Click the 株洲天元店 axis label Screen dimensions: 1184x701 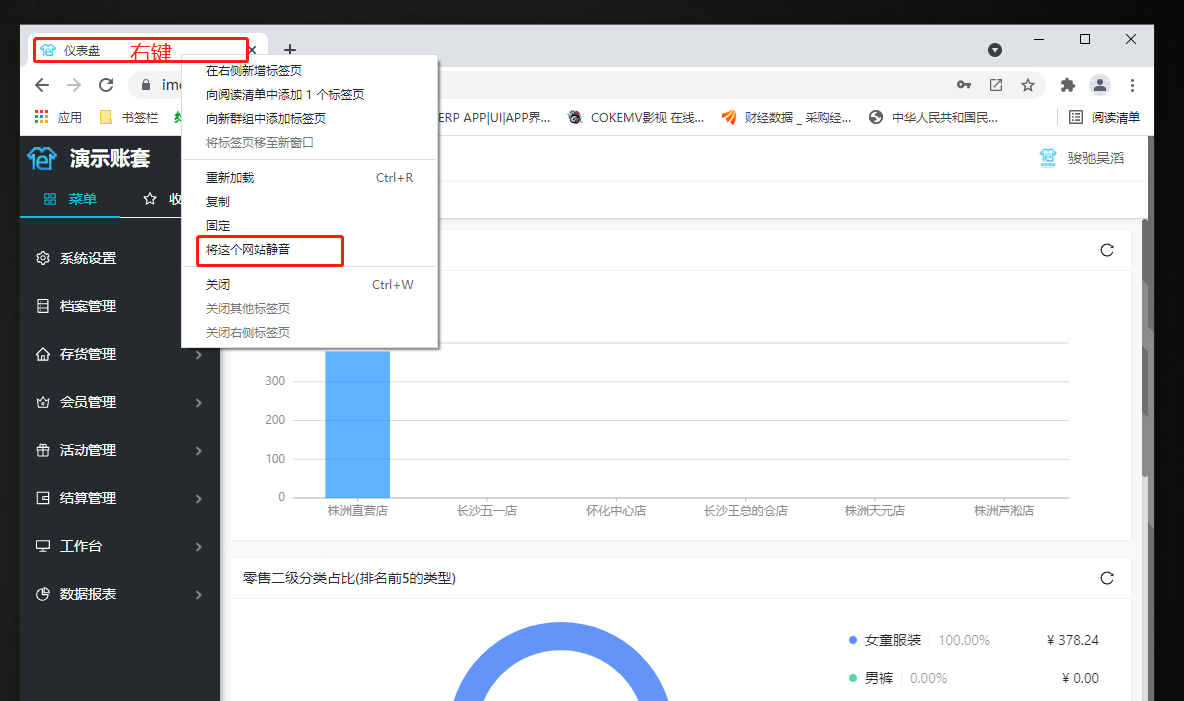[874, 511]
